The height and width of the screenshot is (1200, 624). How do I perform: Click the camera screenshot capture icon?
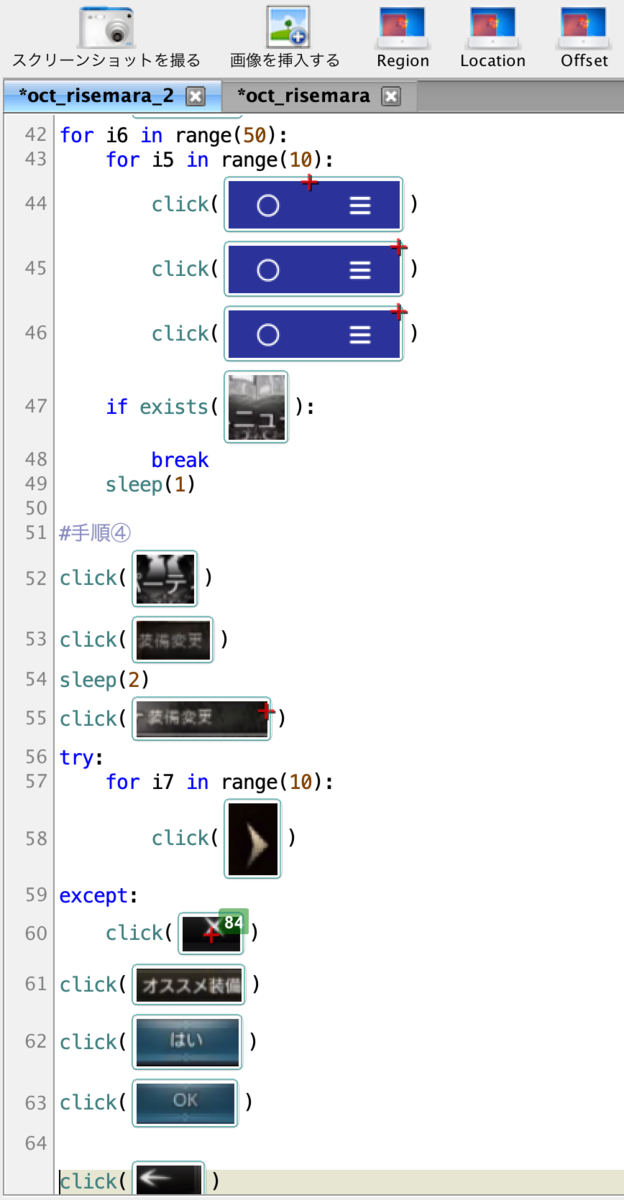(107, 27)
